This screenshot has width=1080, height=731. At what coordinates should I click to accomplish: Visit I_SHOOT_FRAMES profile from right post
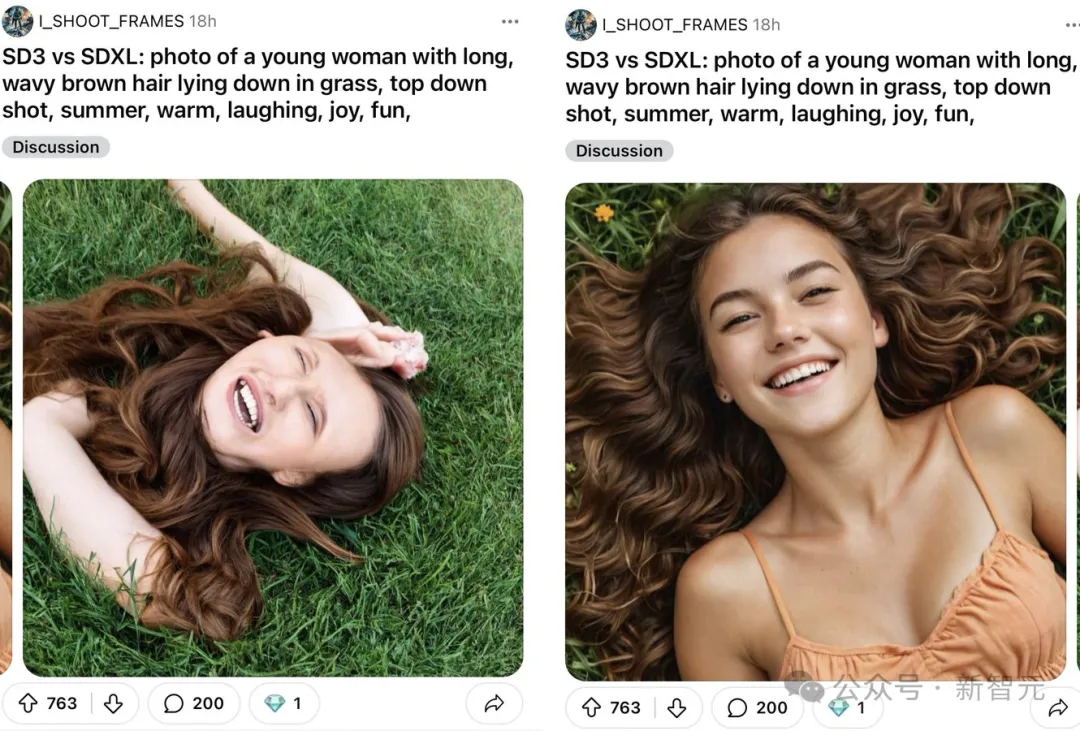pos(674,25)
